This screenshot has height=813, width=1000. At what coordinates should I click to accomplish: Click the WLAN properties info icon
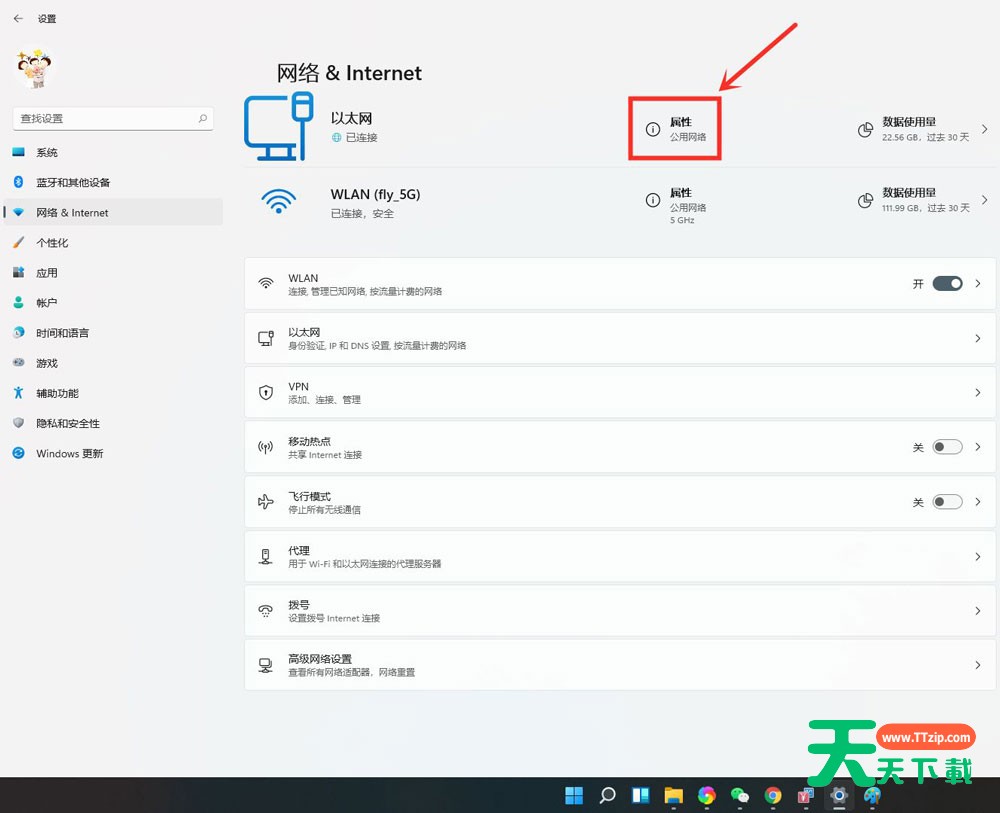[653, 200]
